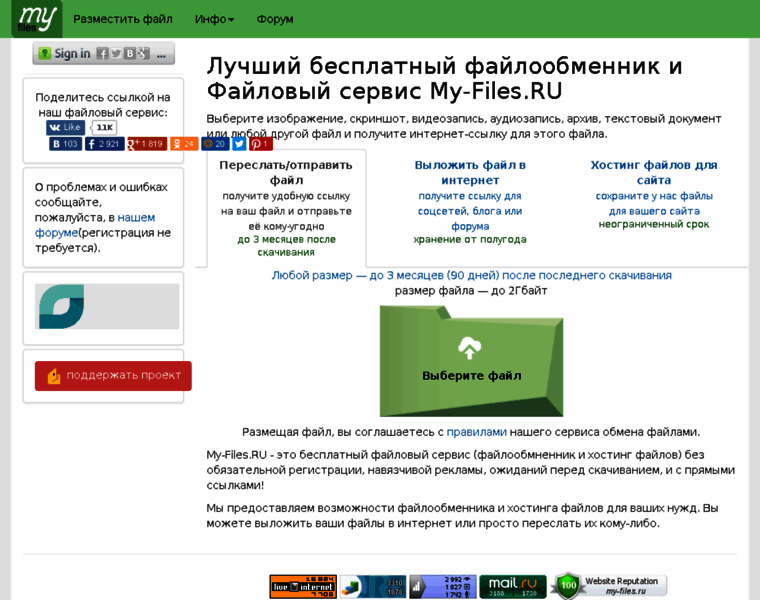Switch to the Выложить файл в интернет tab
This screenshot has height=600, width=760.
tap(470, 202)
